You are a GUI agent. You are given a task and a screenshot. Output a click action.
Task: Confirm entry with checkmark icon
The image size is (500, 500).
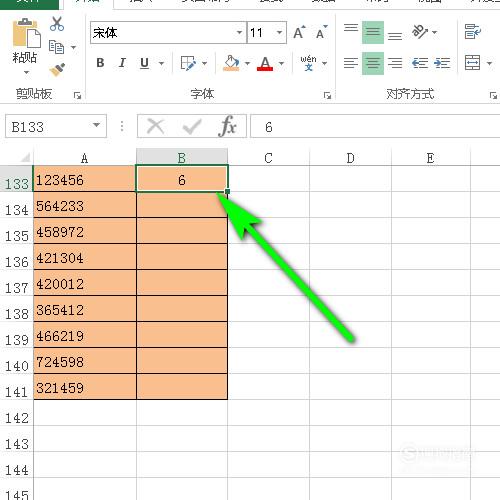point(192,126)
